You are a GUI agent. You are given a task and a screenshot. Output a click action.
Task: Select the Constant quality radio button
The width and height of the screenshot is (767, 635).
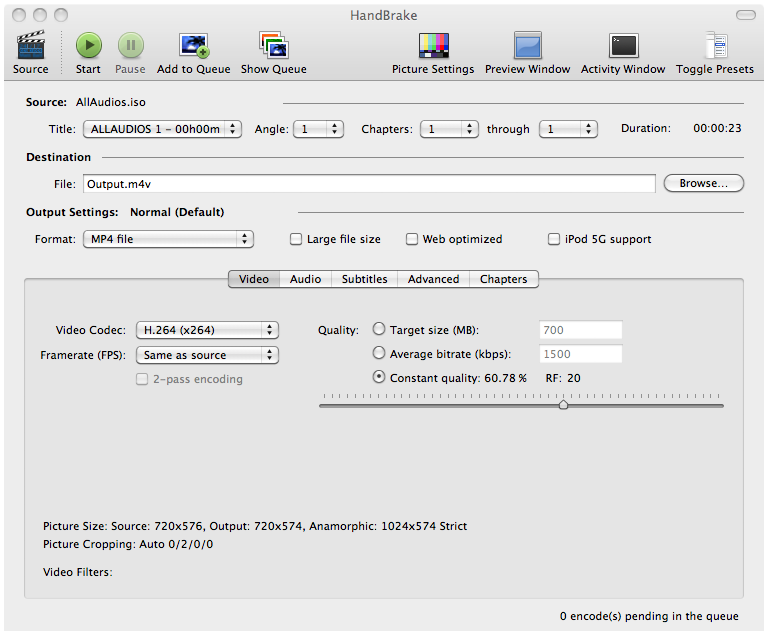point(379,377)
